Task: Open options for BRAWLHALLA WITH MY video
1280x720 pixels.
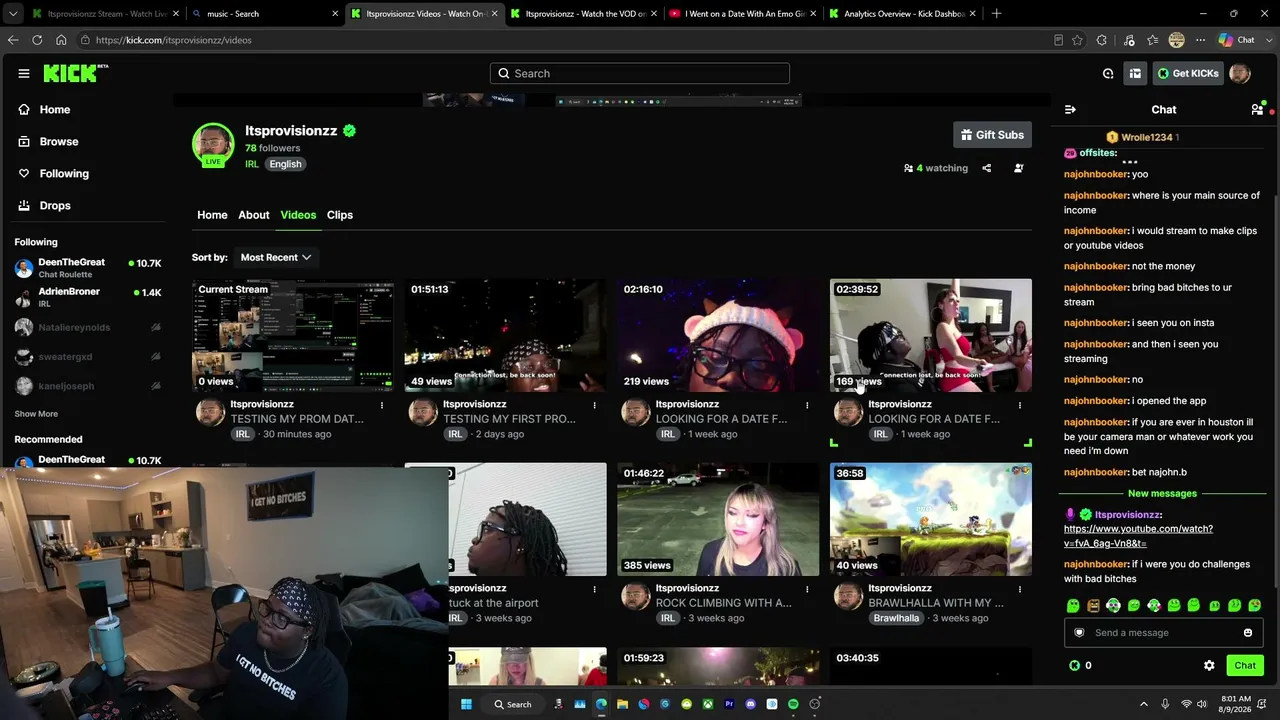Action: 1020,589
